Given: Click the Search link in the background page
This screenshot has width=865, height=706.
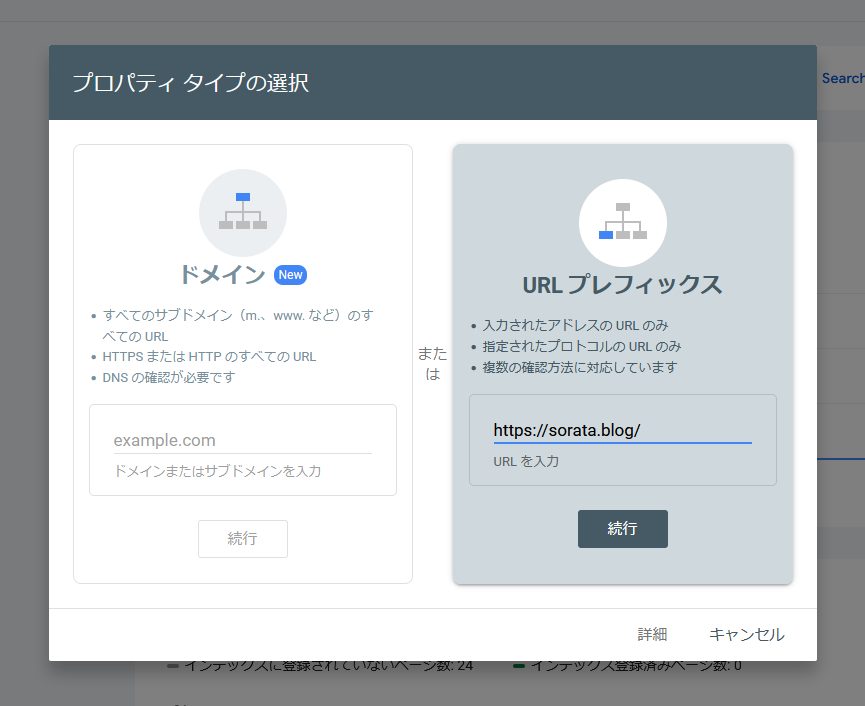Looking at the screenshot, I should click(843, 78).
